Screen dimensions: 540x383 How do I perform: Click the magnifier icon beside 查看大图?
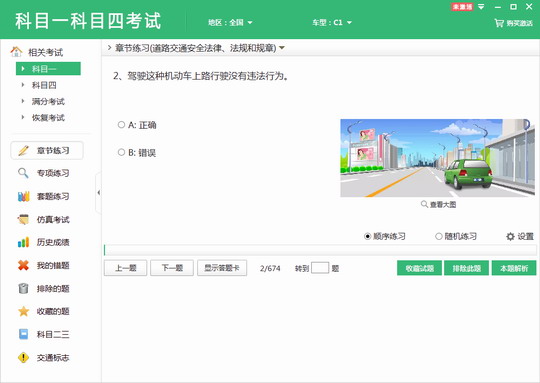[x=424, y=204]
